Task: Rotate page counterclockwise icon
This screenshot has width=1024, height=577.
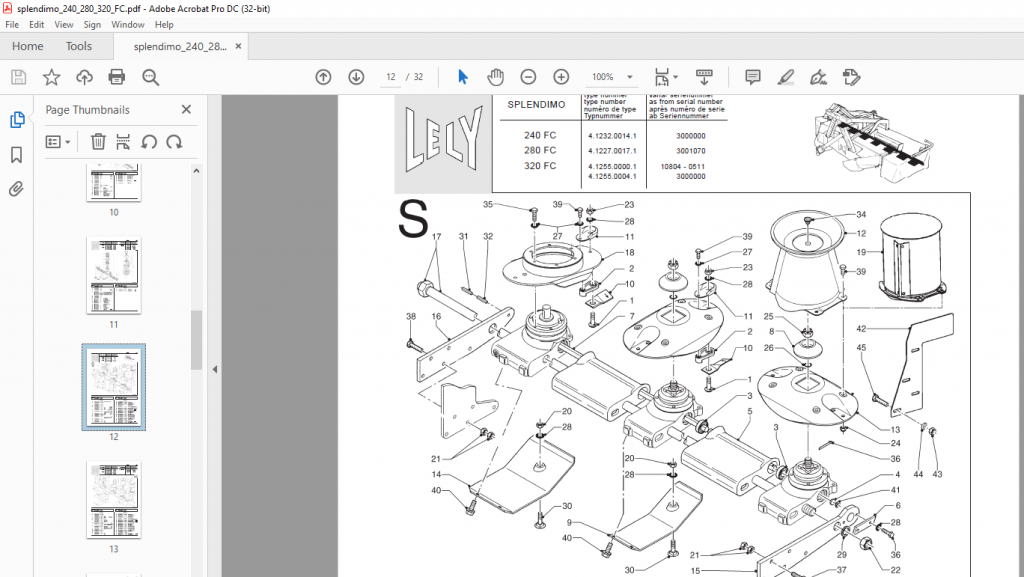Action: click(x=149, y=142)
